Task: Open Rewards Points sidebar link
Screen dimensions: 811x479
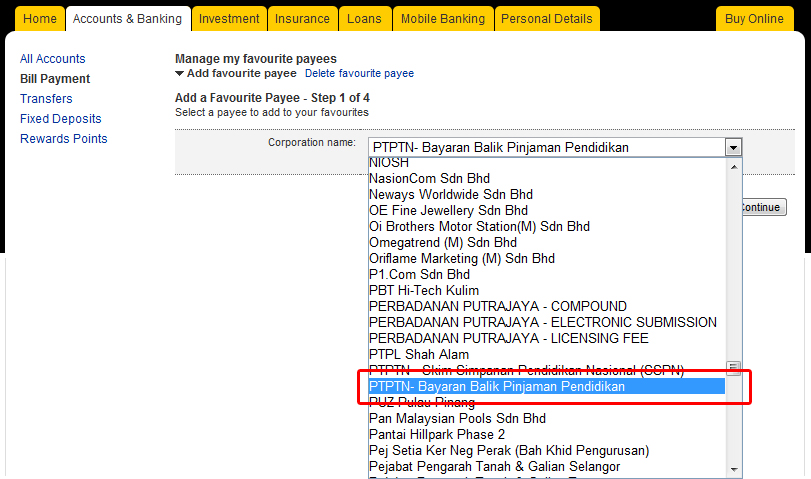Action: (64, 139)
